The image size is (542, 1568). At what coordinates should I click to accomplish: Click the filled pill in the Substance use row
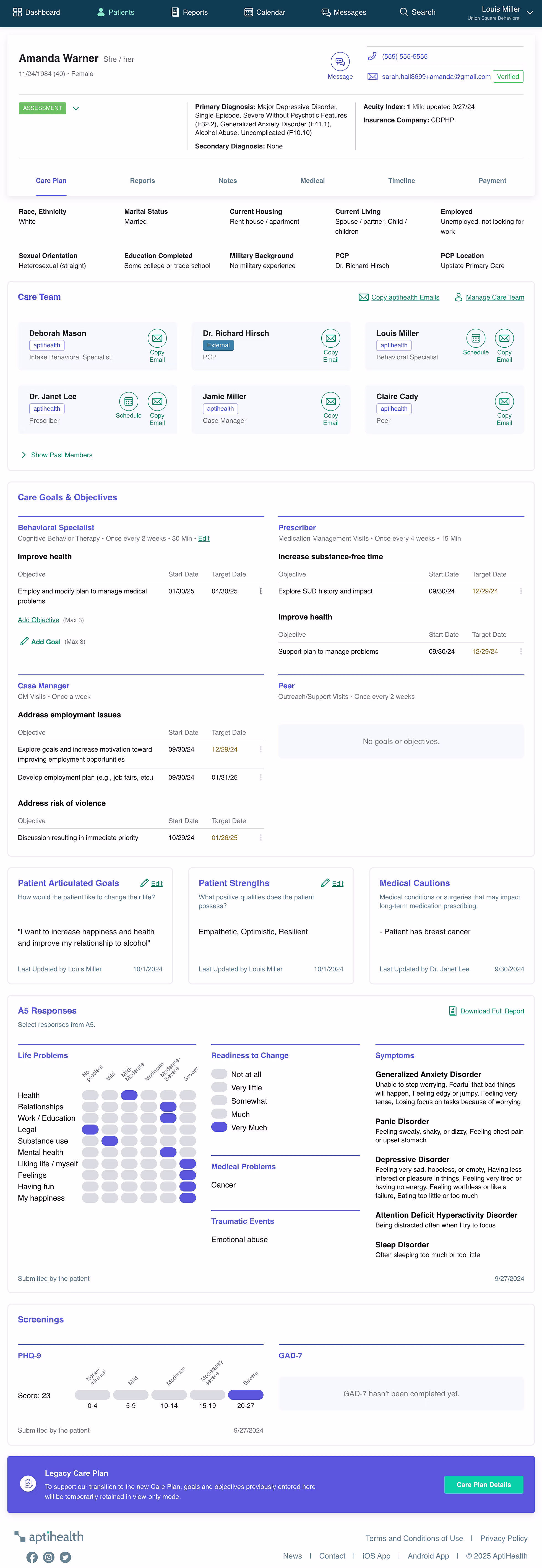(x=110, y=1141)
